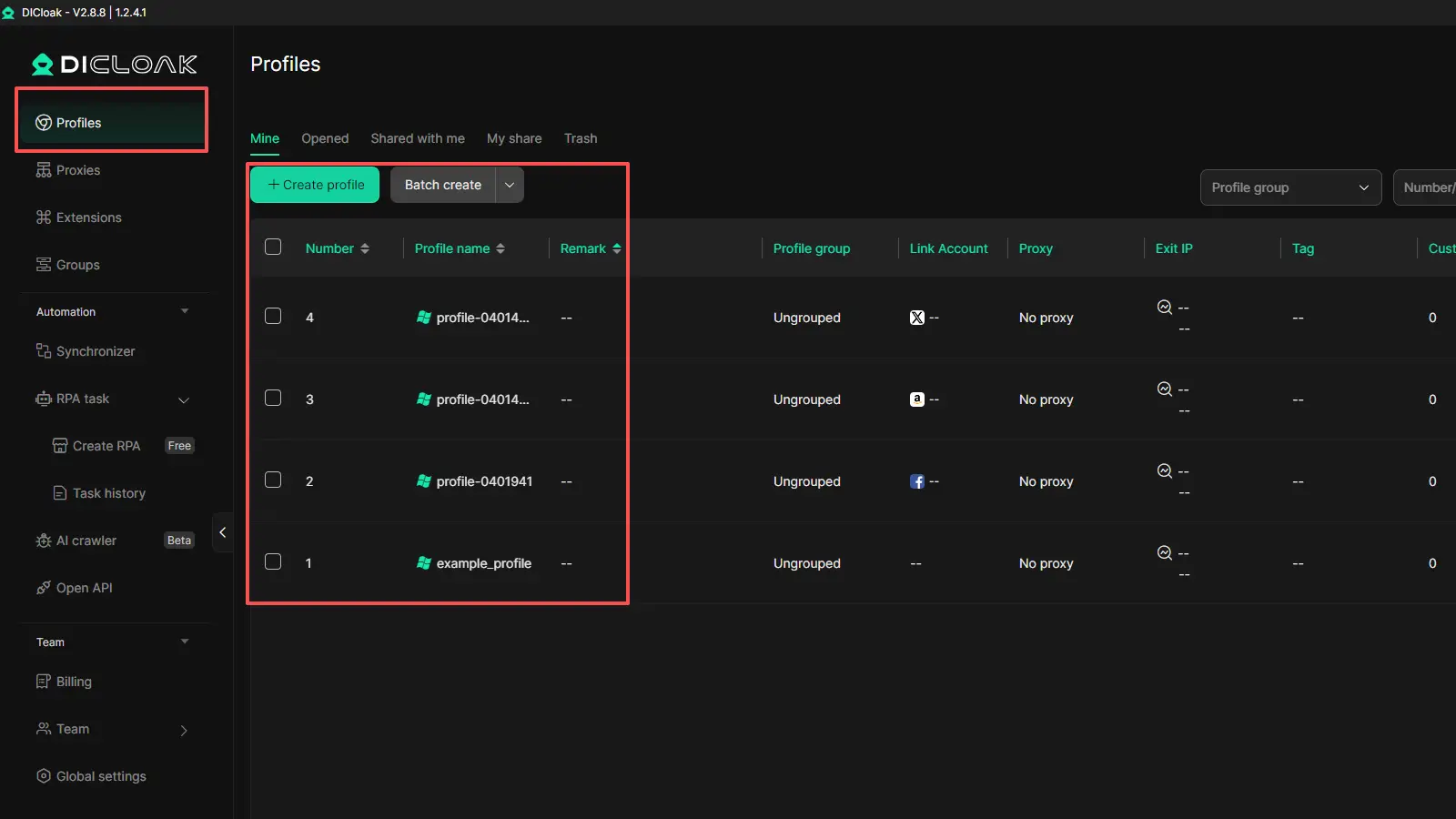The image size is (1456, 819).
Task: Open the Extensions sidebar section
Action: pos(88,217)
